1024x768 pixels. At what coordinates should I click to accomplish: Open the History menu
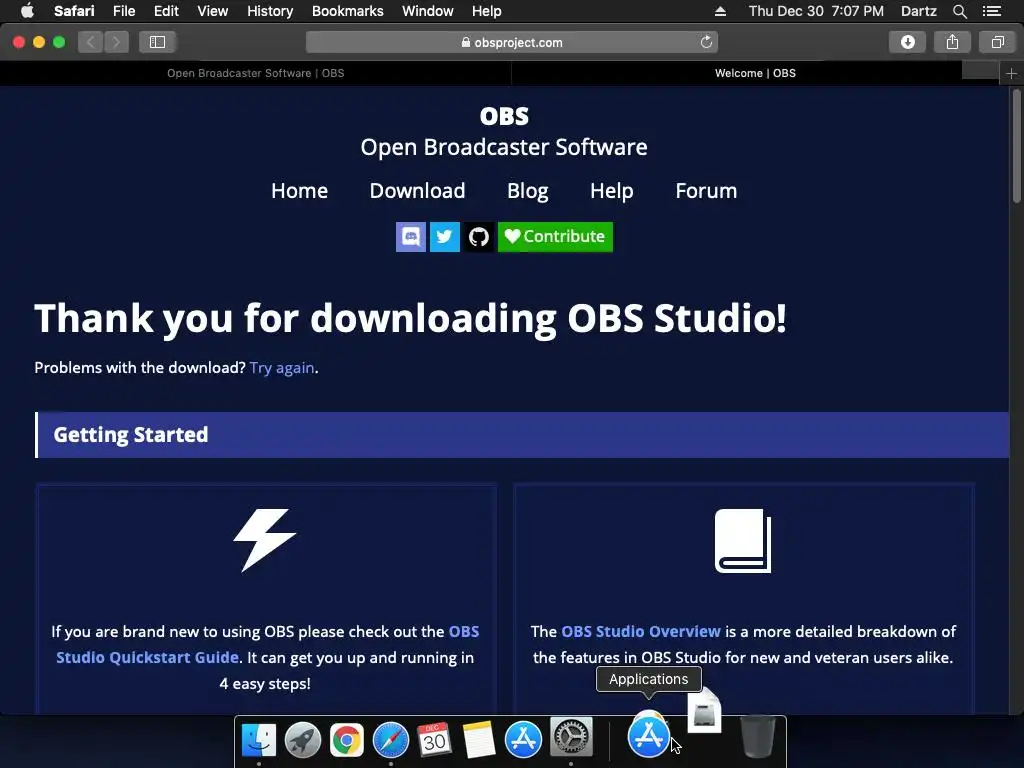(270, 11)
